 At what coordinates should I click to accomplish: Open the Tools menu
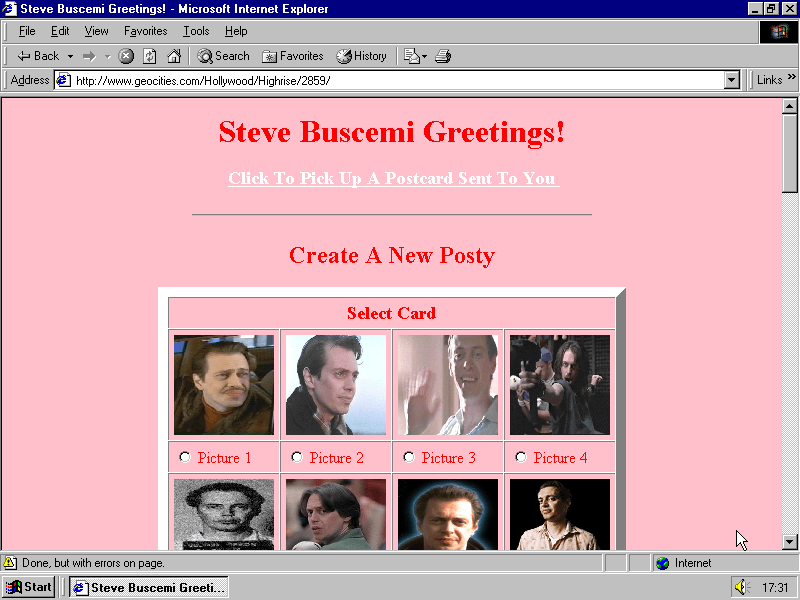(x=196, y=31)
